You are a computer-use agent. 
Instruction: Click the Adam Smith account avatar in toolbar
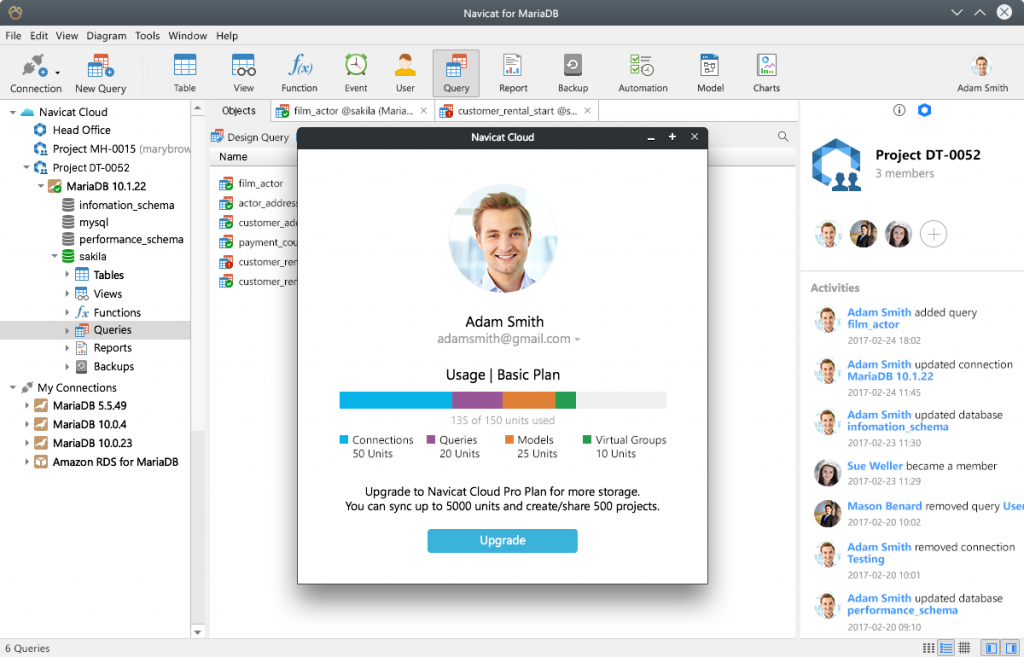[982, 66]
